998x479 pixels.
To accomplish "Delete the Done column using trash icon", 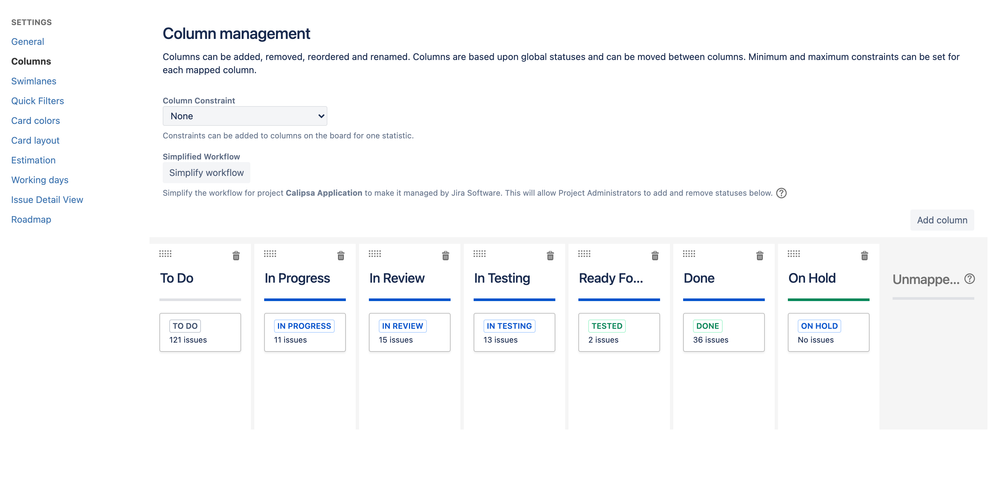I will click(760, 256).
